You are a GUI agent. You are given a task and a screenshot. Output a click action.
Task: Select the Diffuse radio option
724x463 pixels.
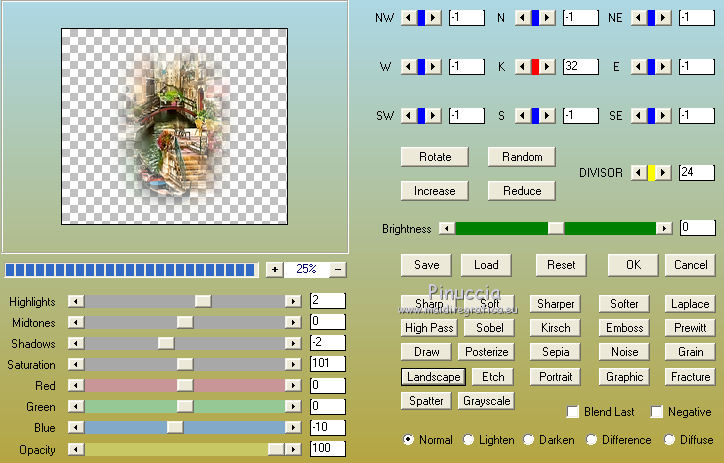click(669, 439)
